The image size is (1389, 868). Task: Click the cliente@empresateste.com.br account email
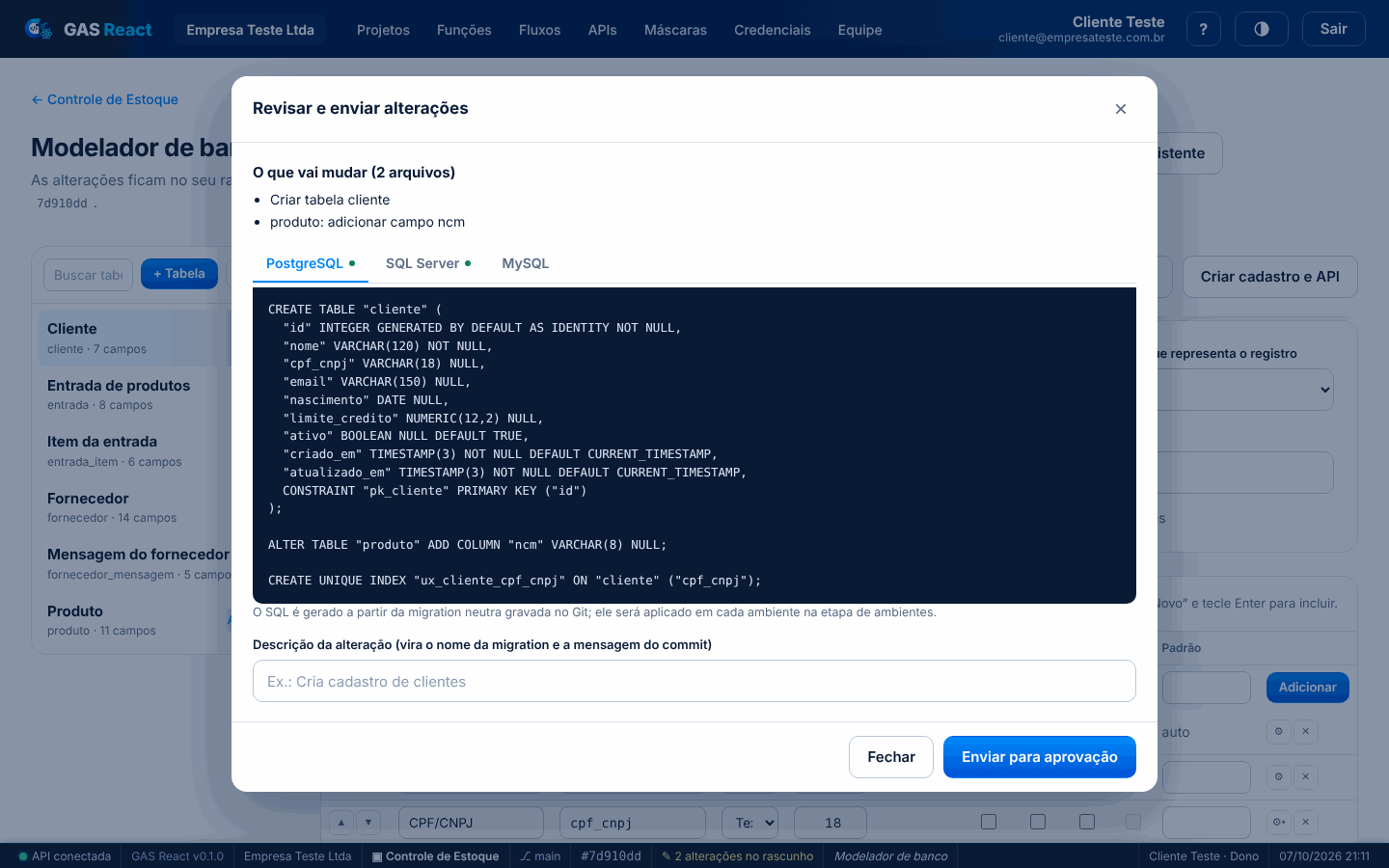(x=1081, y=39)
